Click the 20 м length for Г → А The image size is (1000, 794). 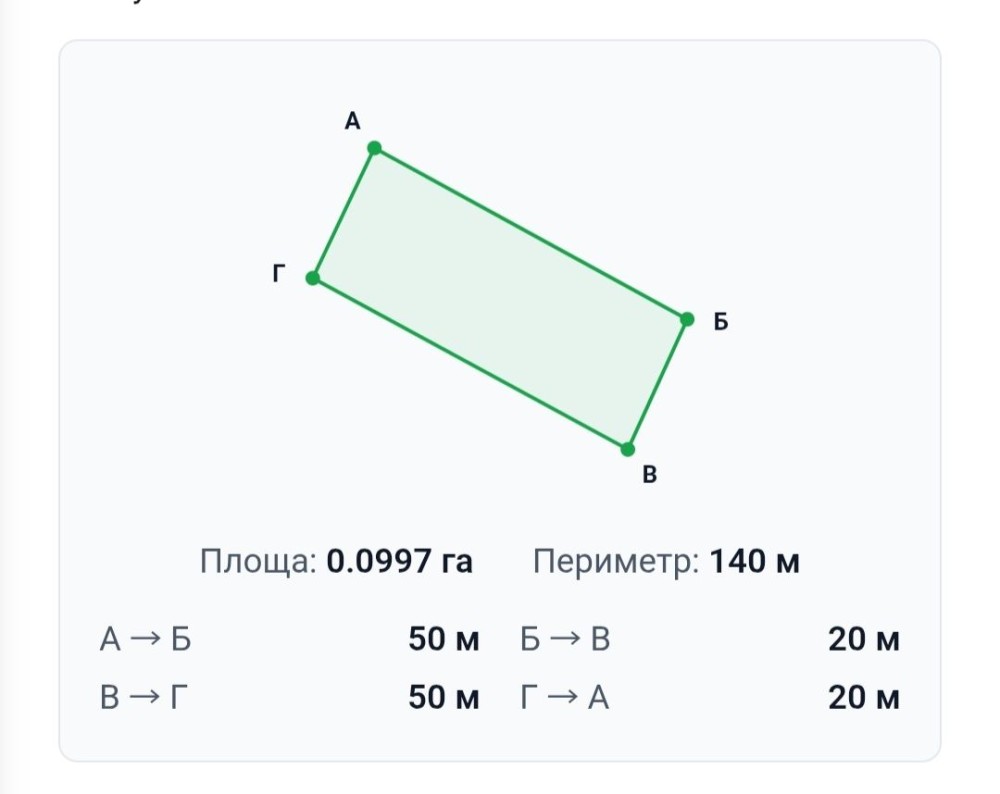click(864, 697)
